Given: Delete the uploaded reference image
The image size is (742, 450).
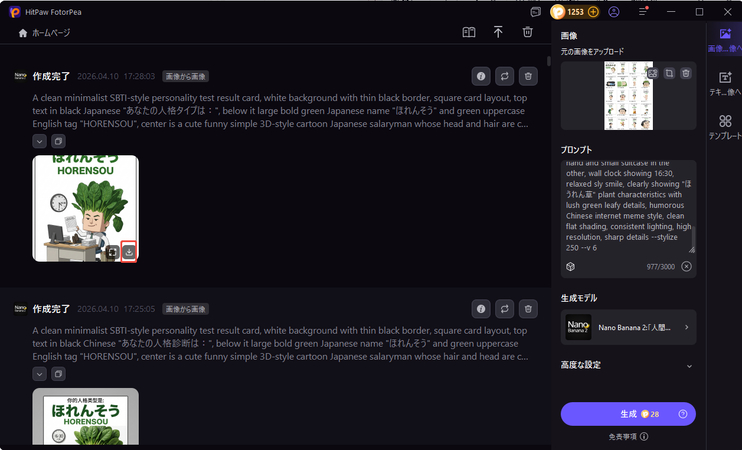Looking at the screenshot, I should [x=685, y=73].
